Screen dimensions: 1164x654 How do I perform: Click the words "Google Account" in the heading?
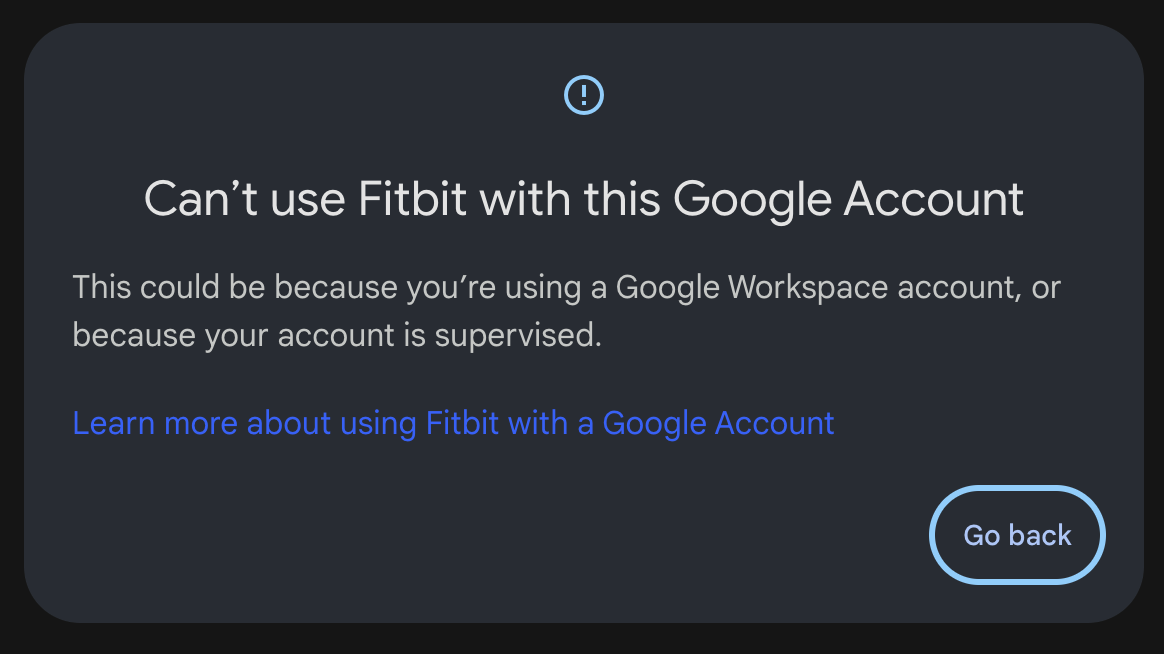pyautogui.click(x=857, y=199)
